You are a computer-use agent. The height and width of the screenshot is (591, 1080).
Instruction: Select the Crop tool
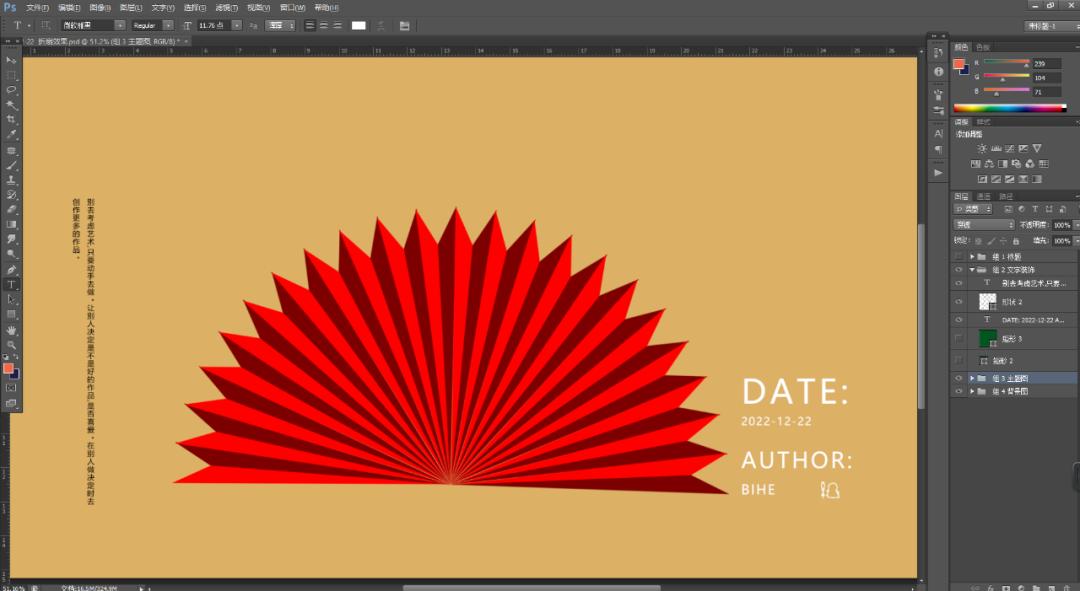[12, 120]
